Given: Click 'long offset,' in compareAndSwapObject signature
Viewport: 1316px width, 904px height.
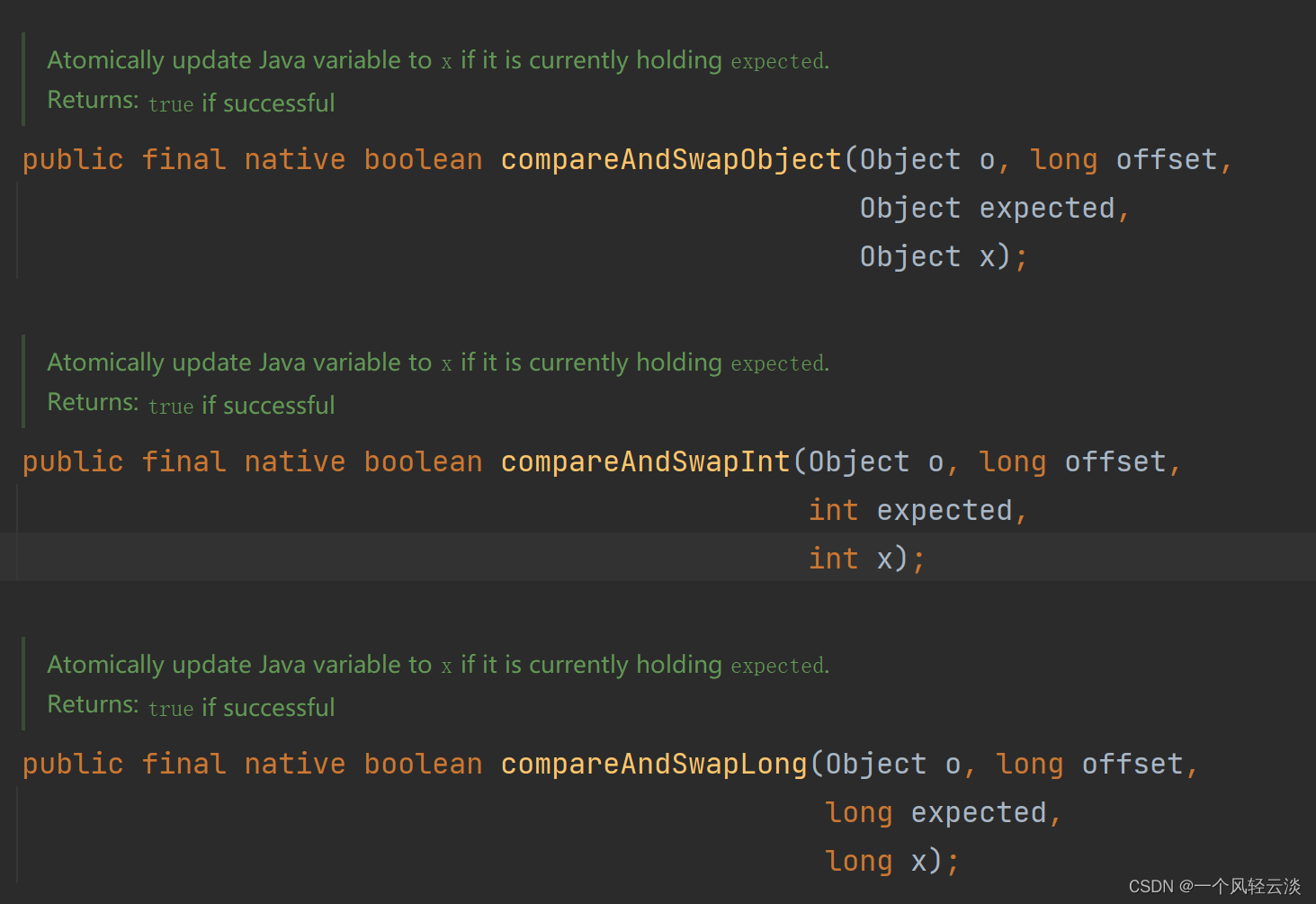Looking at the screenshot, I should (1131, 159).
